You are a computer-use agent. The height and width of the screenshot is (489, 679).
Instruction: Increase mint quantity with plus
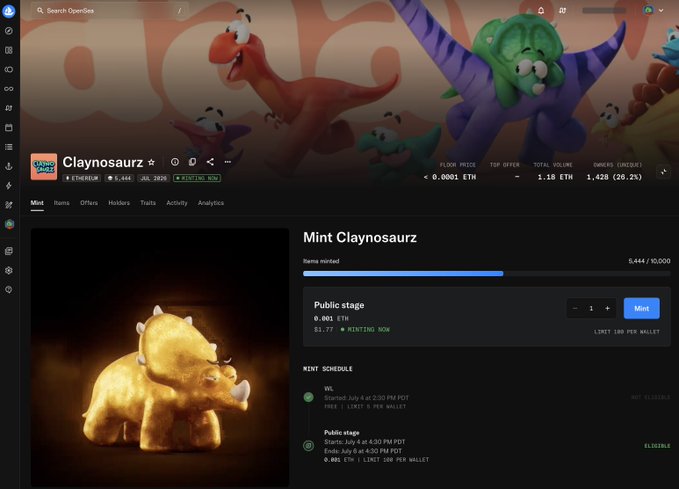(608, 308)
